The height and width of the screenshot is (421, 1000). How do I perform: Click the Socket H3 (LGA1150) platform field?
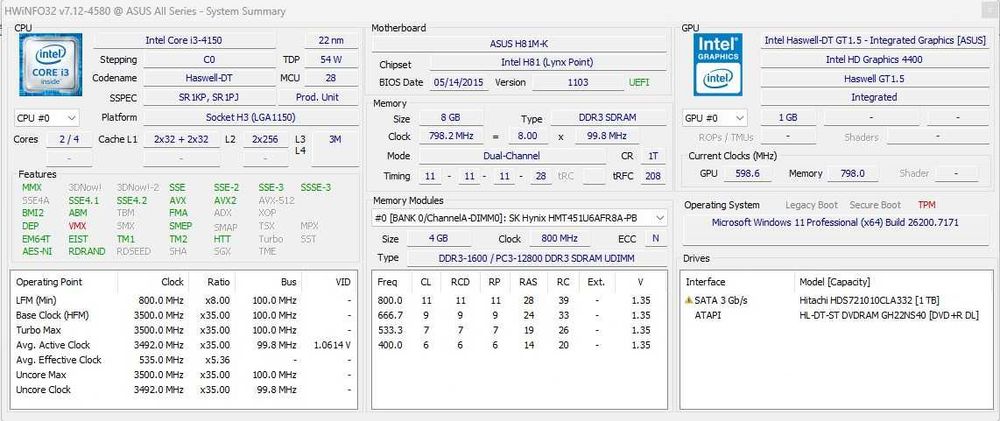[x=250, y=117]
